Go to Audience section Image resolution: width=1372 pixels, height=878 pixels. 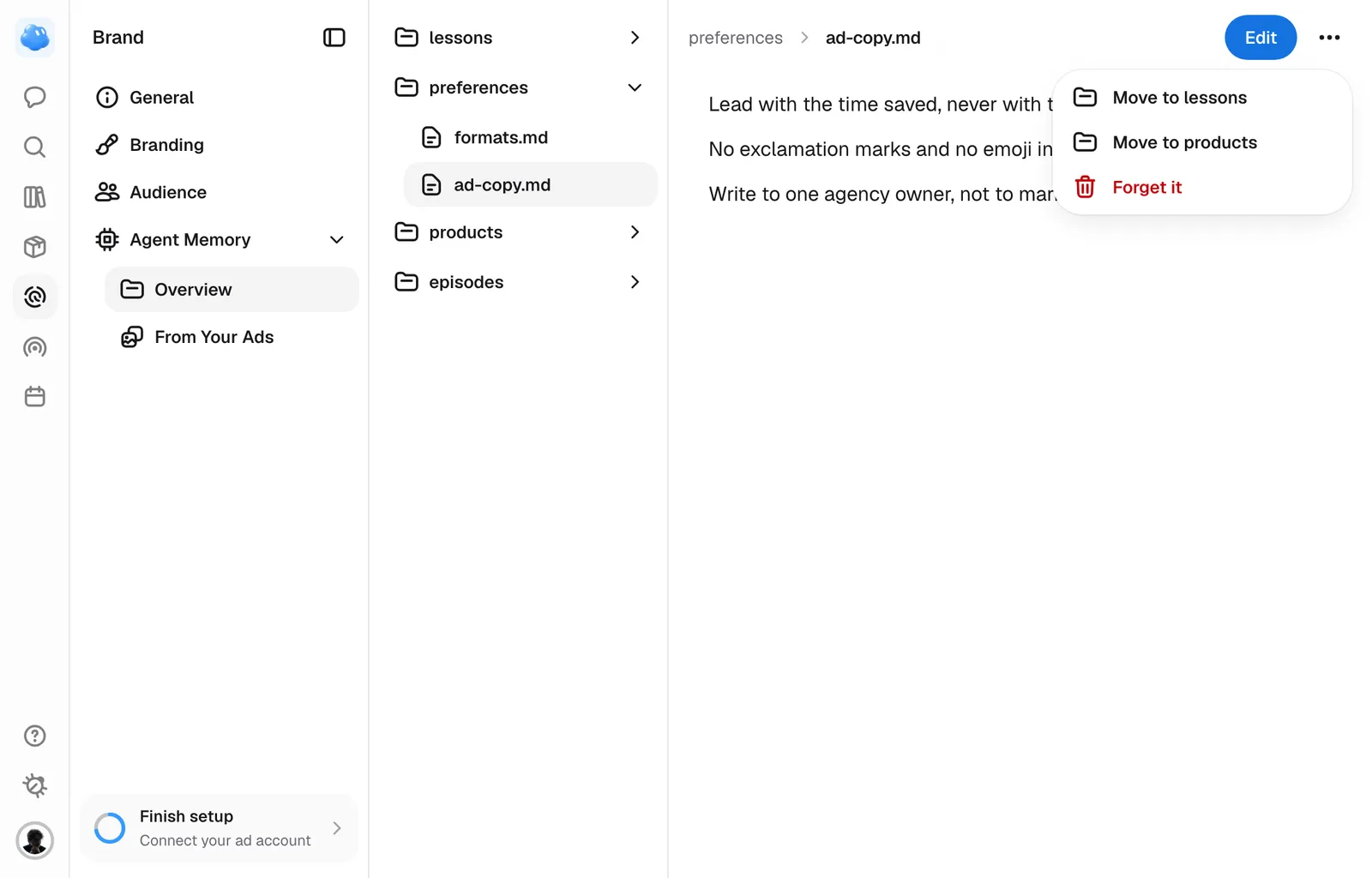coord(219,192)
